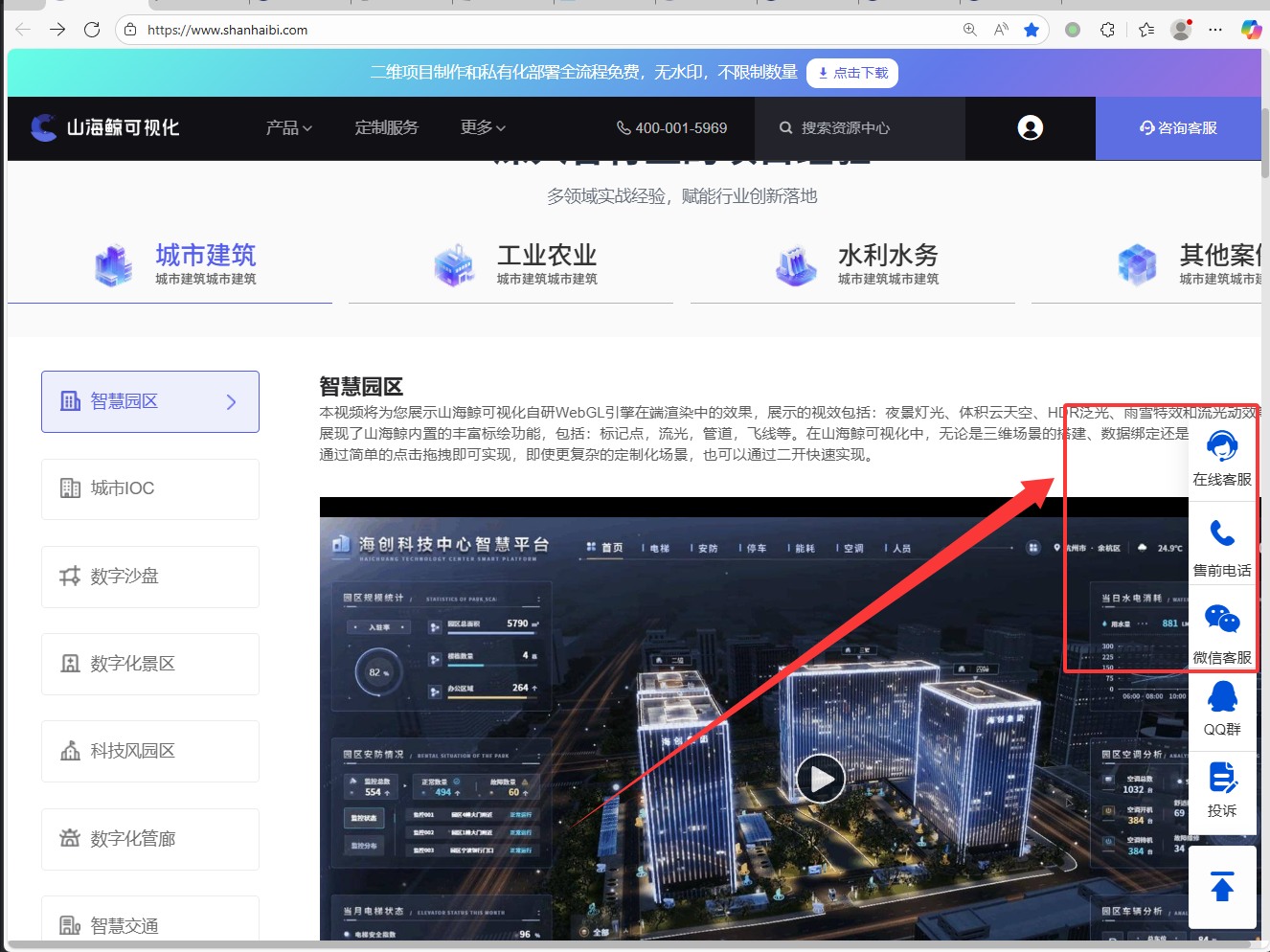
Task: Play the 智慧园区 demo video
Action: click(x=821, y=780)
